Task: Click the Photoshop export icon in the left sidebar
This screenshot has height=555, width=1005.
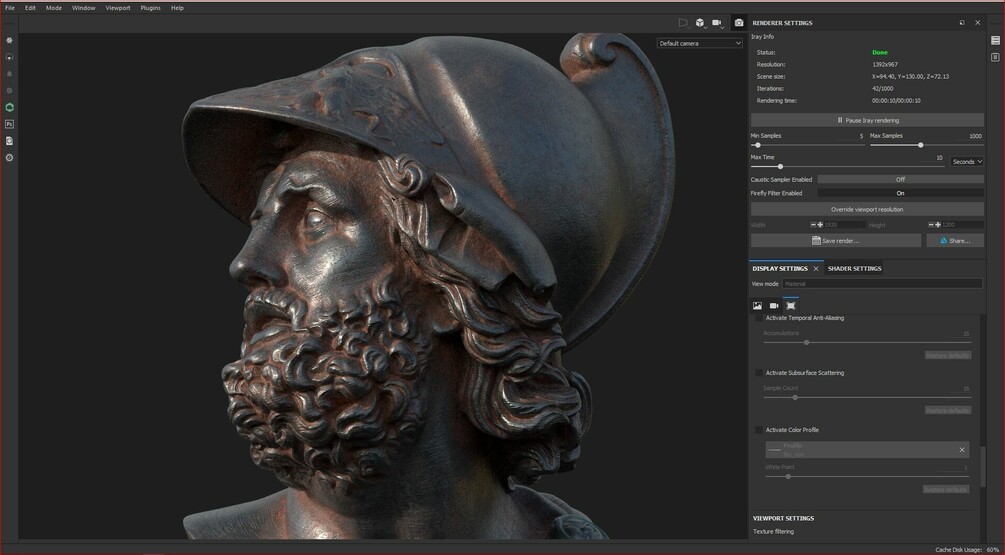Action: click(x=10, y=124)
